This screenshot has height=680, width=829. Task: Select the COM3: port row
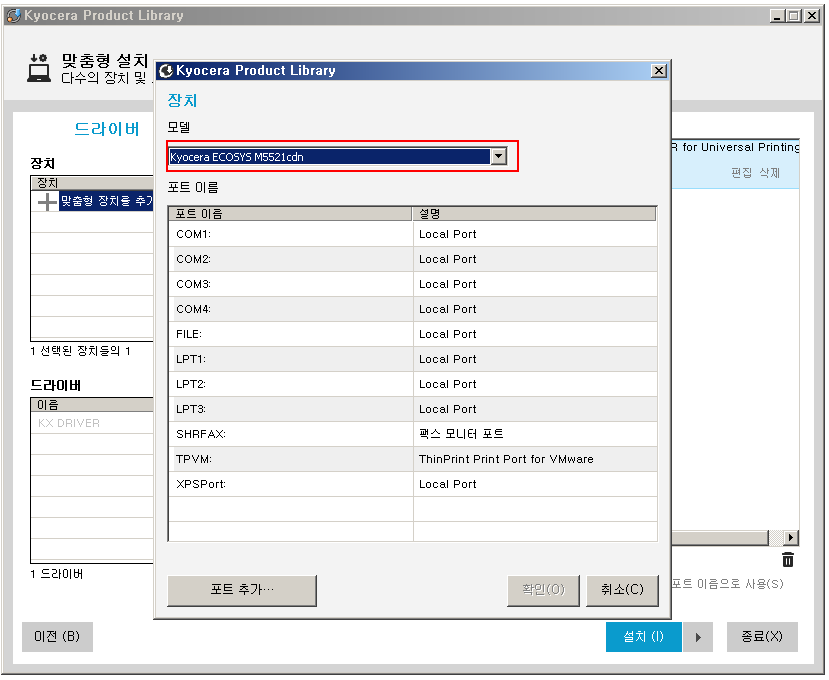click(x=413, y=284)
